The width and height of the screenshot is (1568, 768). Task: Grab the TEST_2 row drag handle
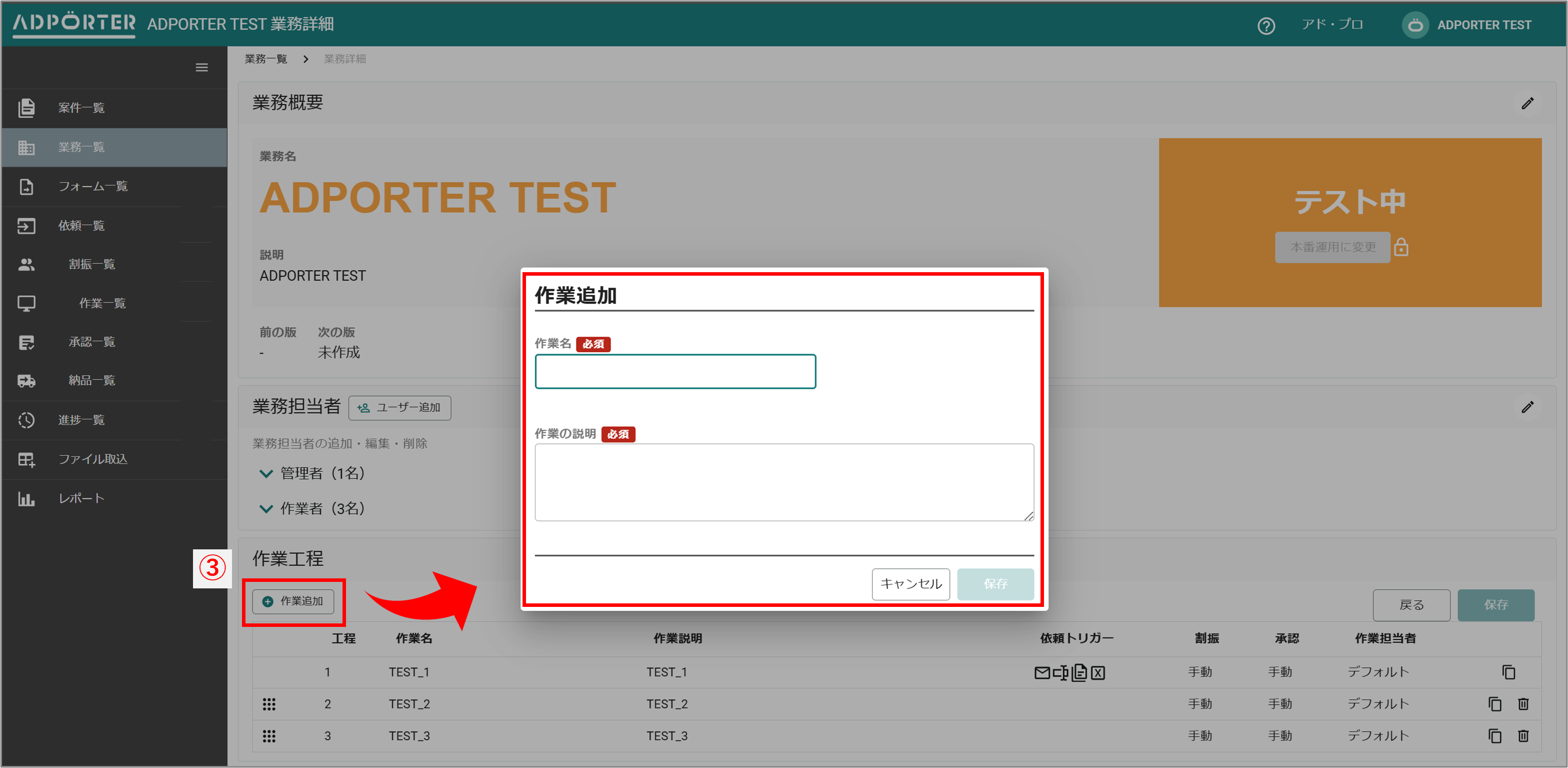pos(269,704)
